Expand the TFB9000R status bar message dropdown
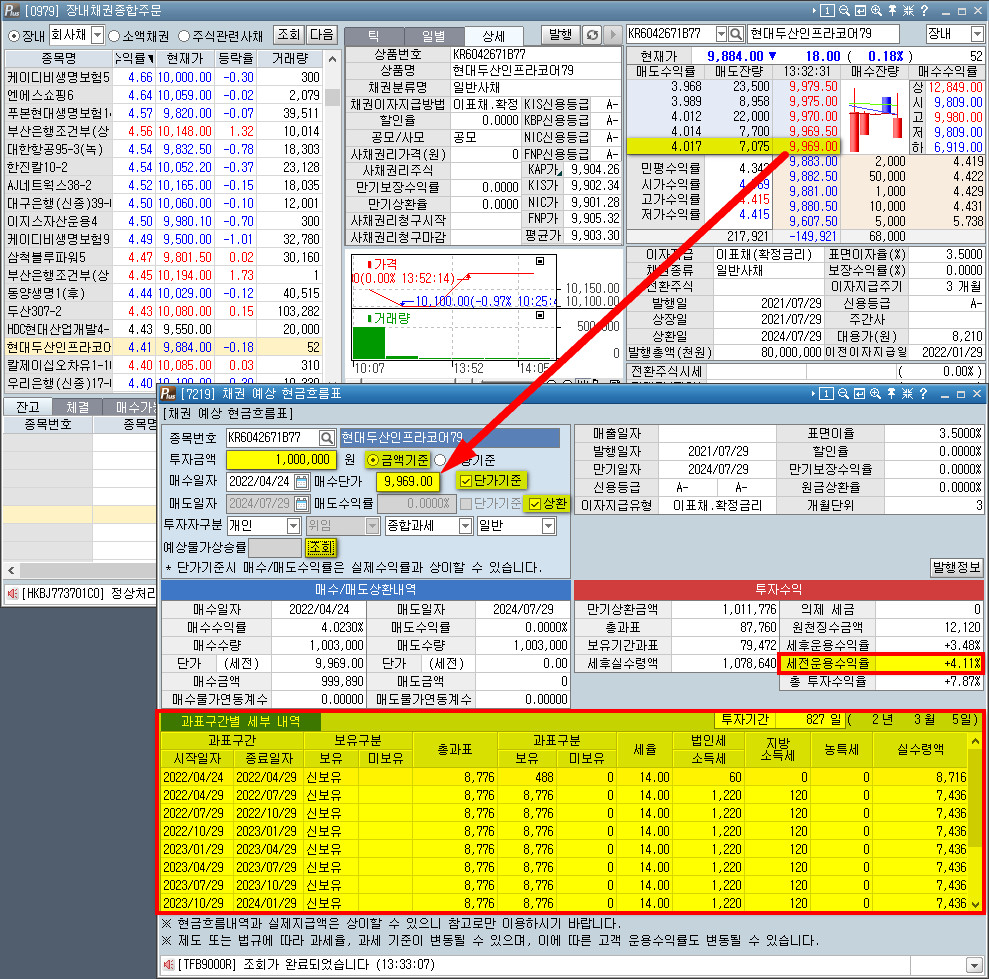989x979 pixels. [x=974, y=965]
